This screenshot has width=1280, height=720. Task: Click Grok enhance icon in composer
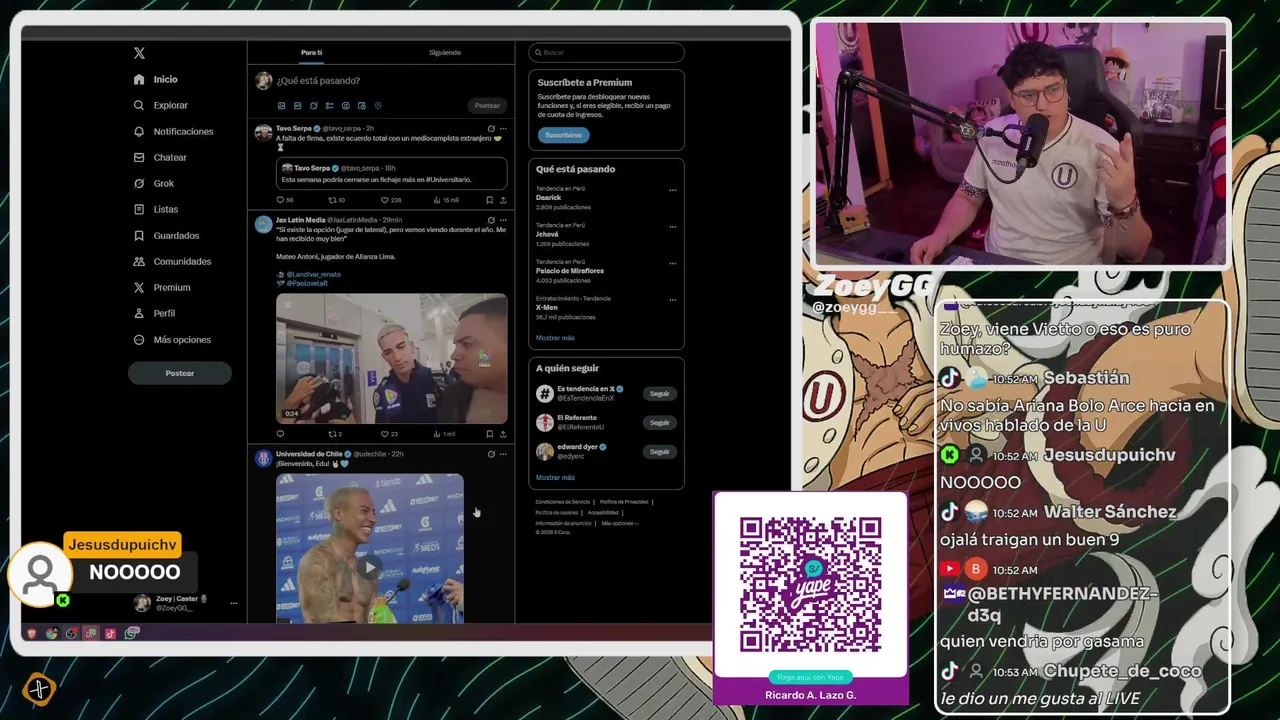[313, 105]
